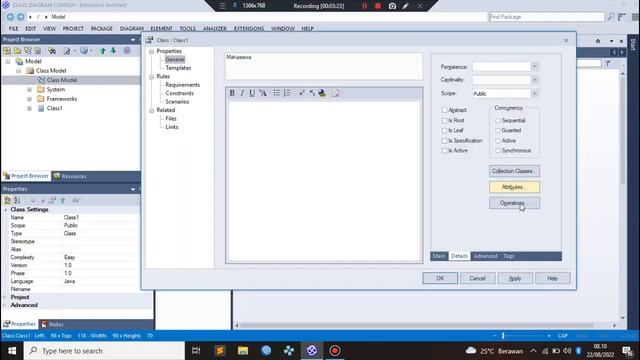640x360 pixels.
Task: Open the Persistence dropdown
Action: click(x=534, y=67)
